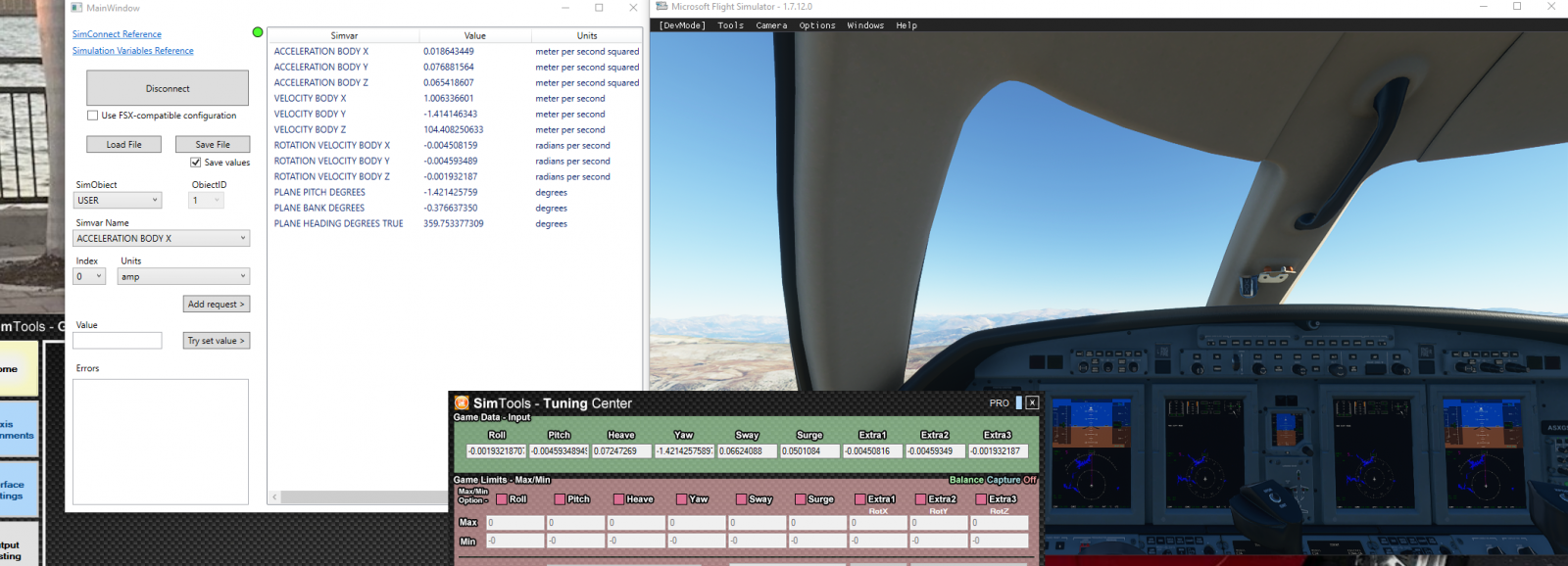The image size is (1568, 566).
Task: Open the Index dropdown
Action: (89, 276)
